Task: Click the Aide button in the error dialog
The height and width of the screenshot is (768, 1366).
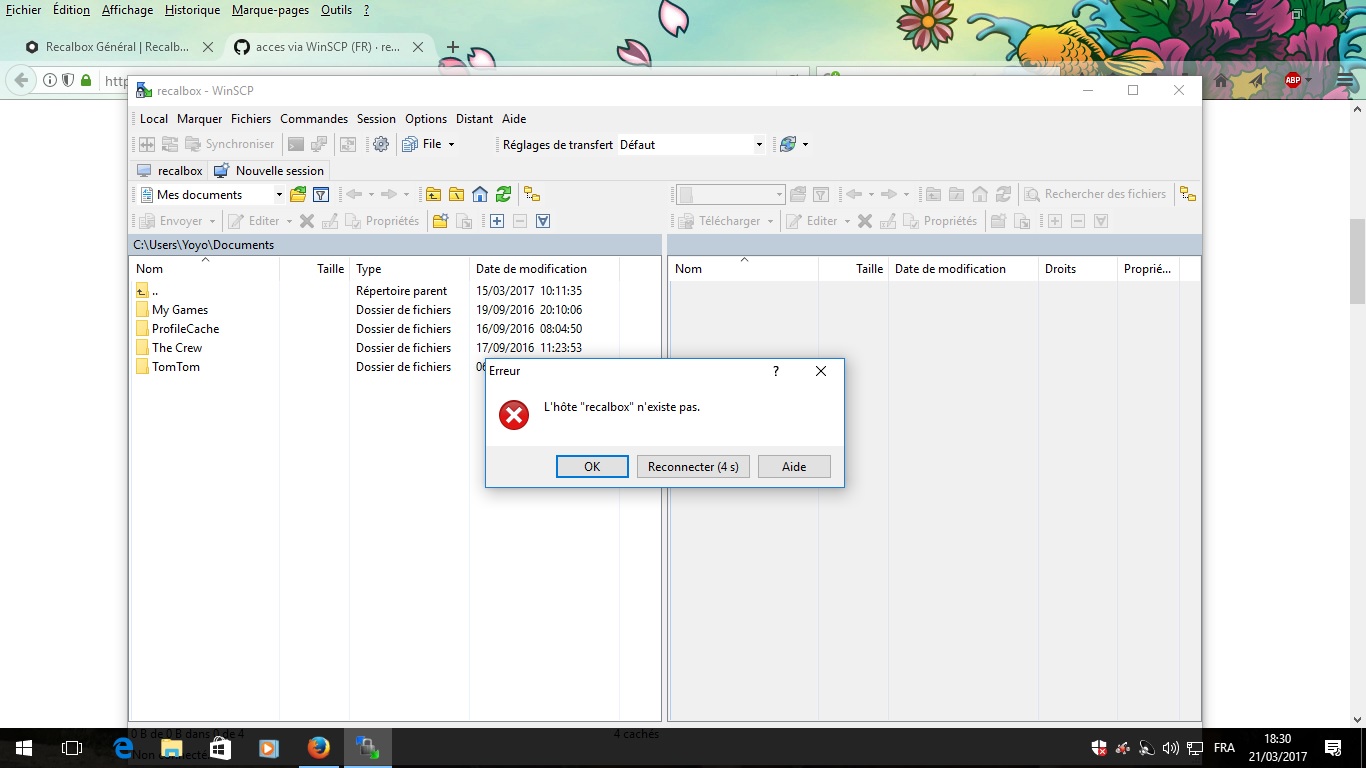Action: [x=794, y=467]
